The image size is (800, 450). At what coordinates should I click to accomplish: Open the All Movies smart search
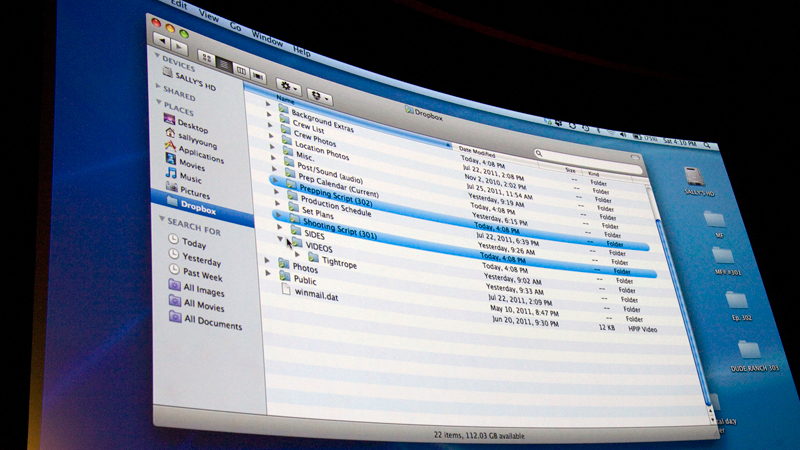[x=196, y=304]
